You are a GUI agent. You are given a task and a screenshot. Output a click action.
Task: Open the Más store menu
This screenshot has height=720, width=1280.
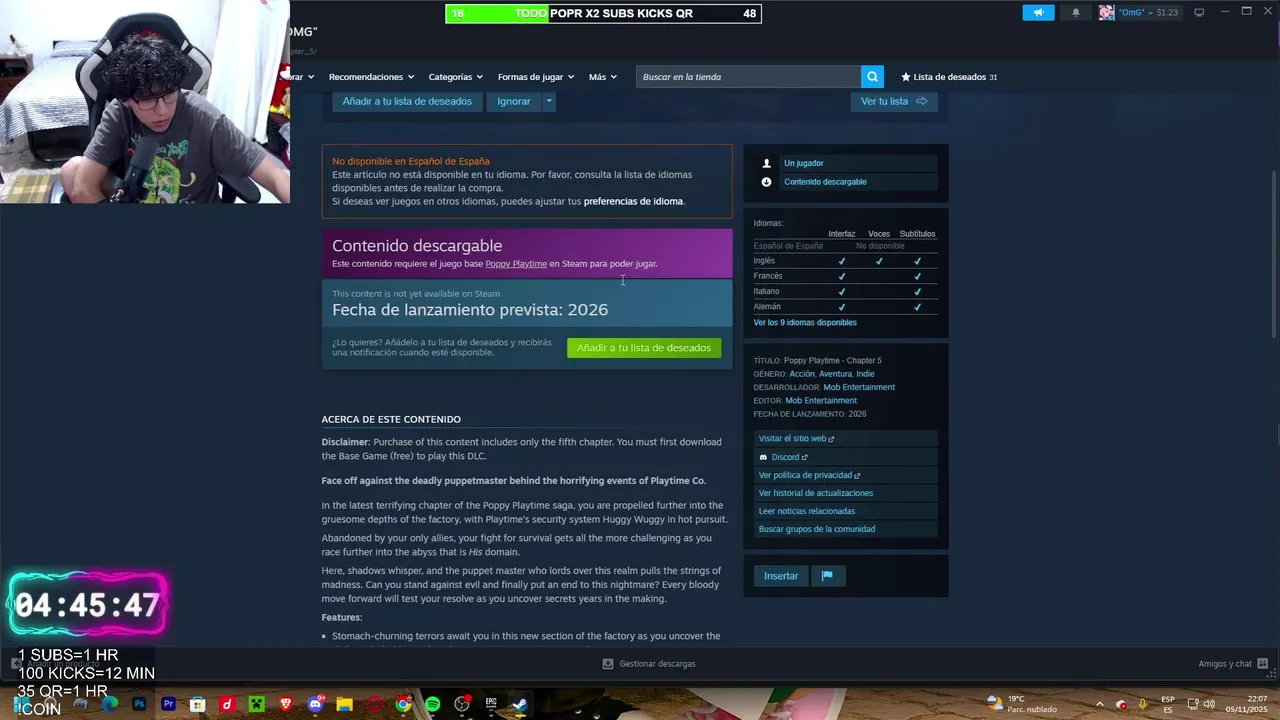click(602, 77)
